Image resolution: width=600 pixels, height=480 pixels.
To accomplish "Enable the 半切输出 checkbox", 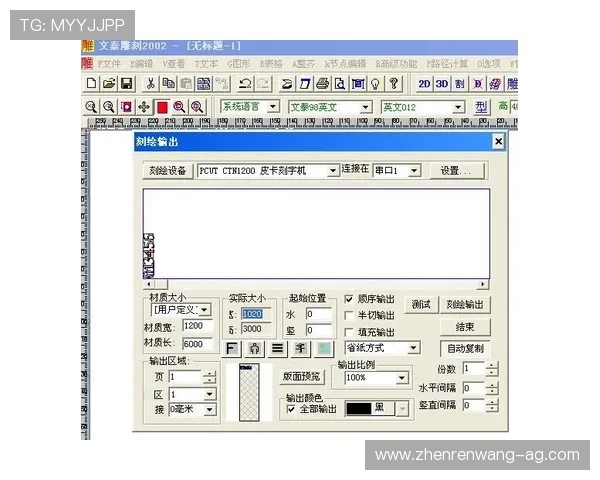I will pos(349,315).
